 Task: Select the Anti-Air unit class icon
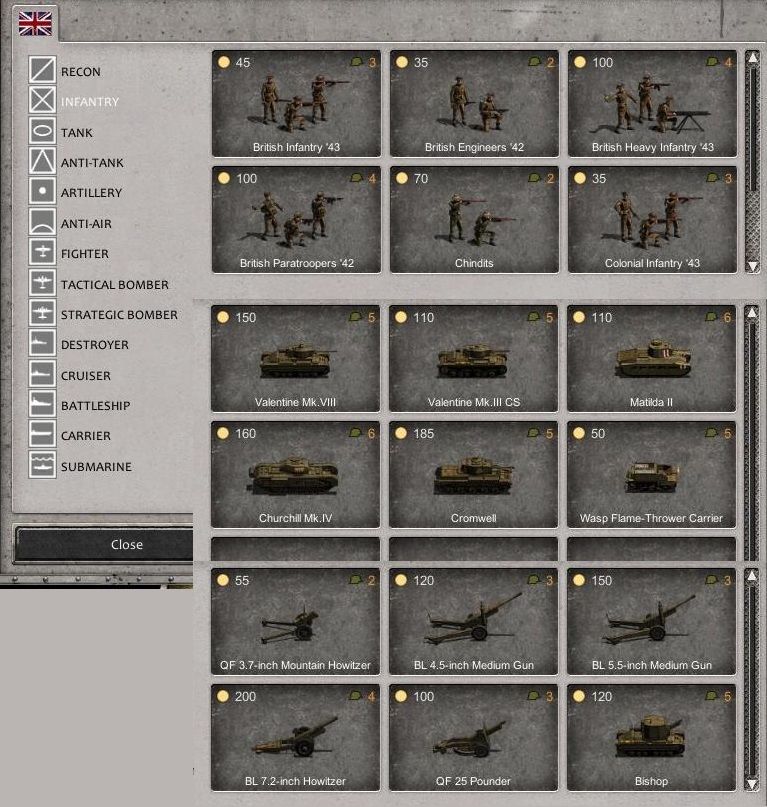[x=42, y=221]
